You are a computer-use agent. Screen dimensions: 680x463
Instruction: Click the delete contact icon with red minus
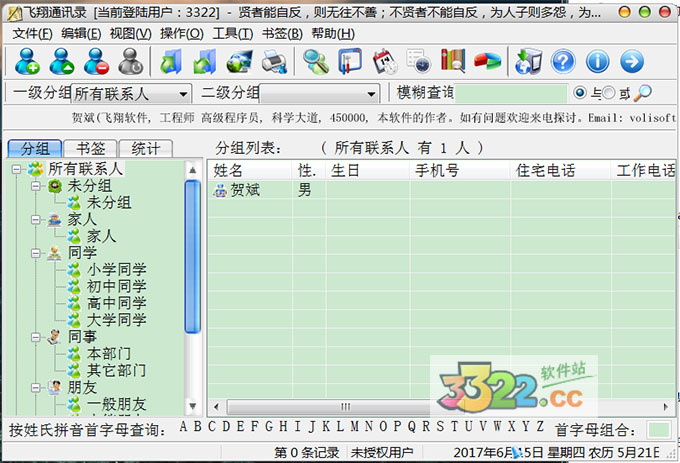(x=96, y=61)
